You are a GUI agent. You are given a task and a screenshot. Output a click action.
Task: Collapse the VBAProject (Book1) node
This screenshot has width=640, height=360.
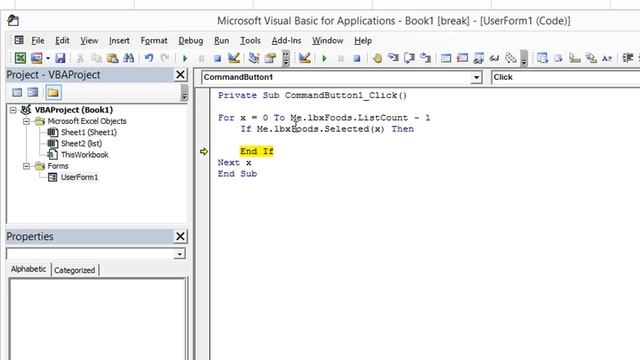coord(13,110)
